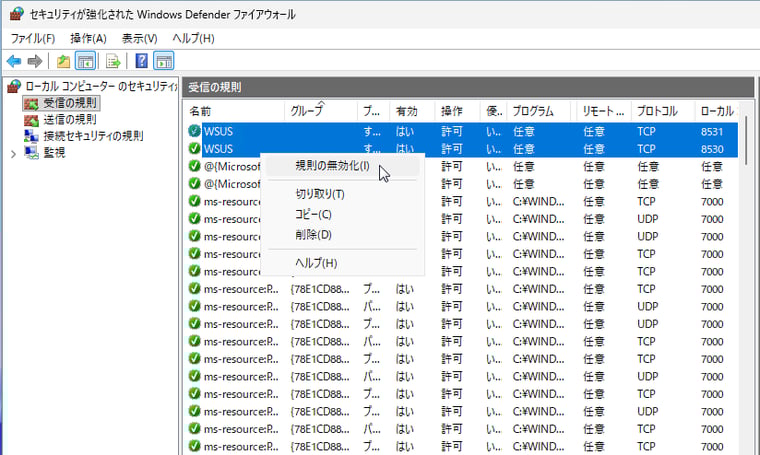Screen dimensions: 760x455
Task: Select the ローカル コンピューター root tree node
Action: [x=101, y=86]
